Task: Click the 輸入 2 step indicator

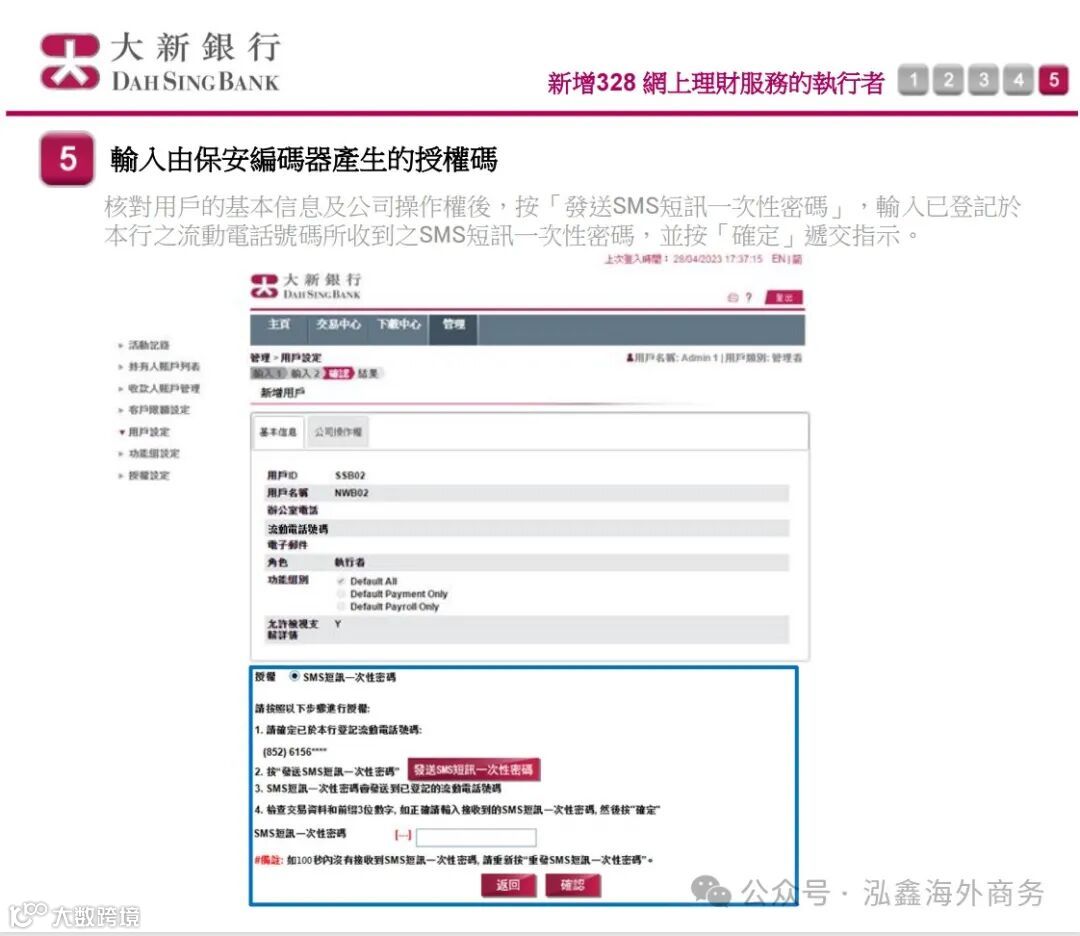Action: click(x=306, y=373)
